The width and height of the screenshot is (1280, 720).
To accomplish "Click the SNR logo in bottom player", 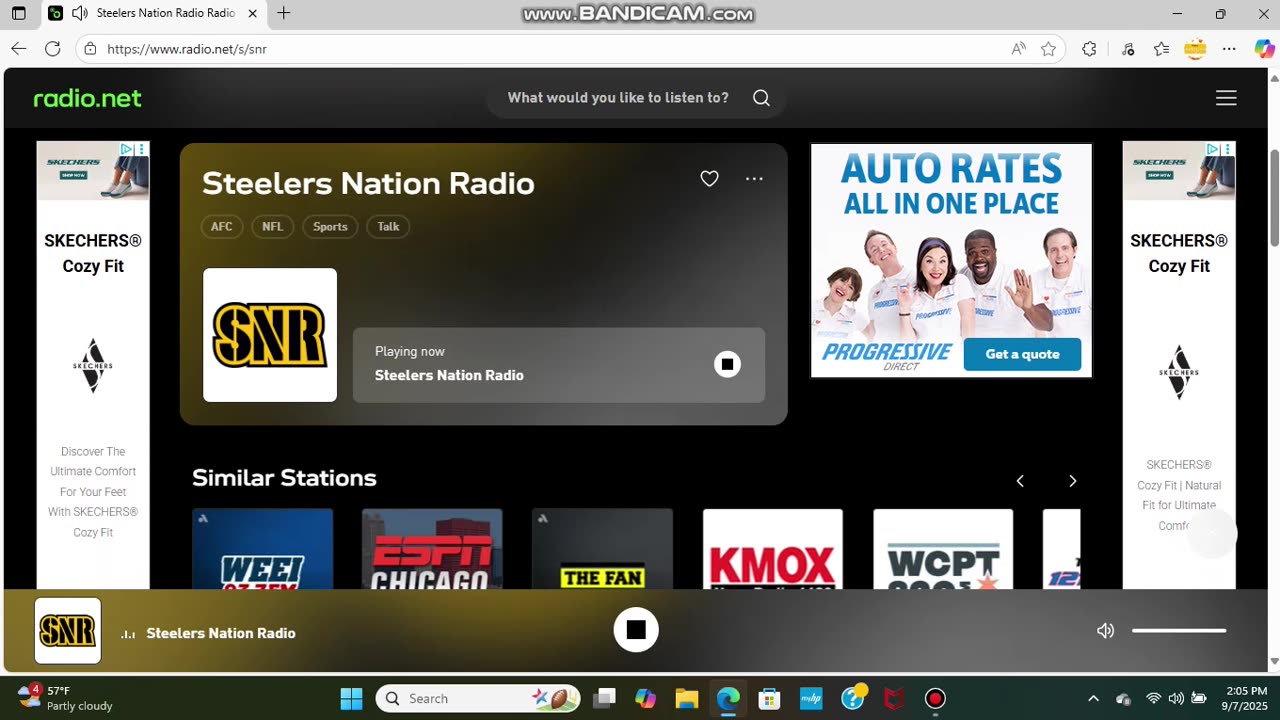I will coord(68,631).
